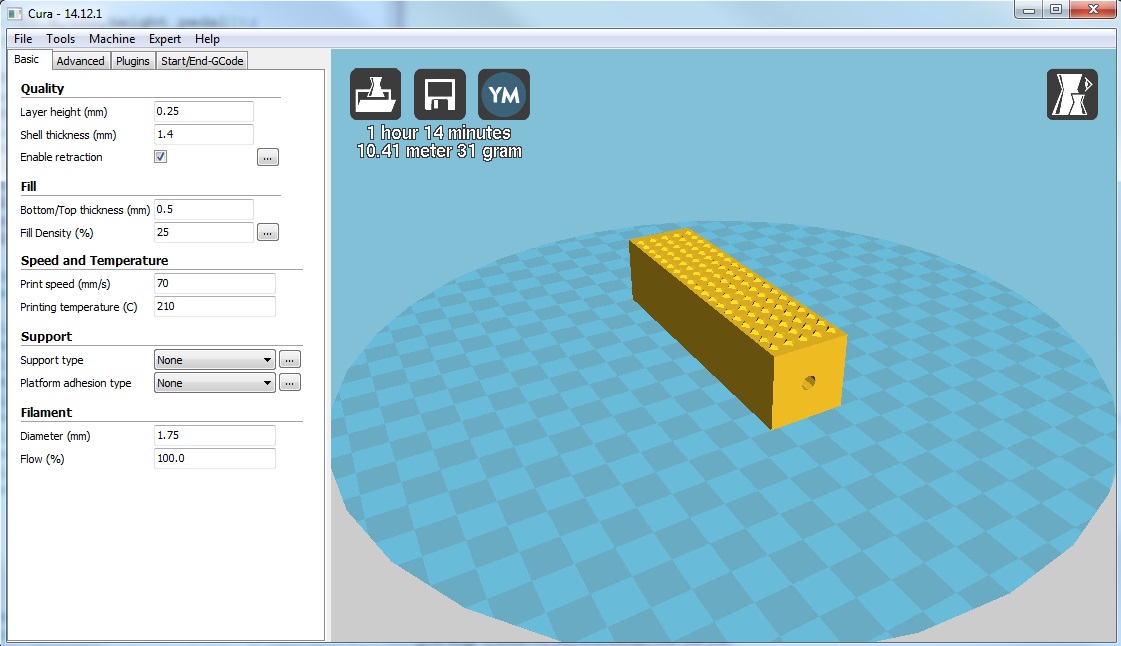This screenshot has height=646, width=1121.
Task: Switch to the Start/End-GCode tab
Action: tap(203, 61)
